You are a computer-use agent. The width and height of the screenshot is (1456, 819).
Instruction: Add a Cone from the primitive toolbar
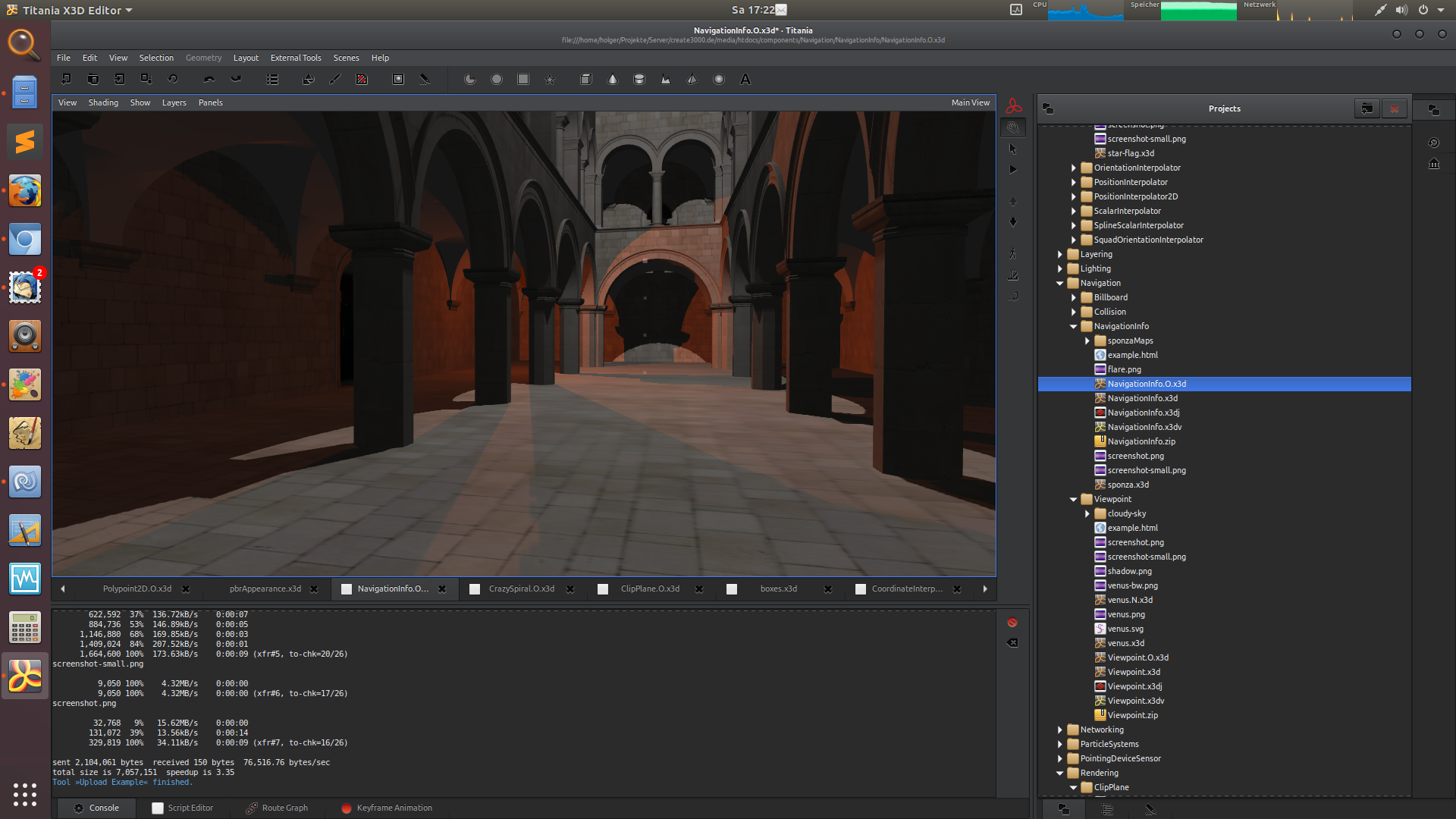[612, 79]
